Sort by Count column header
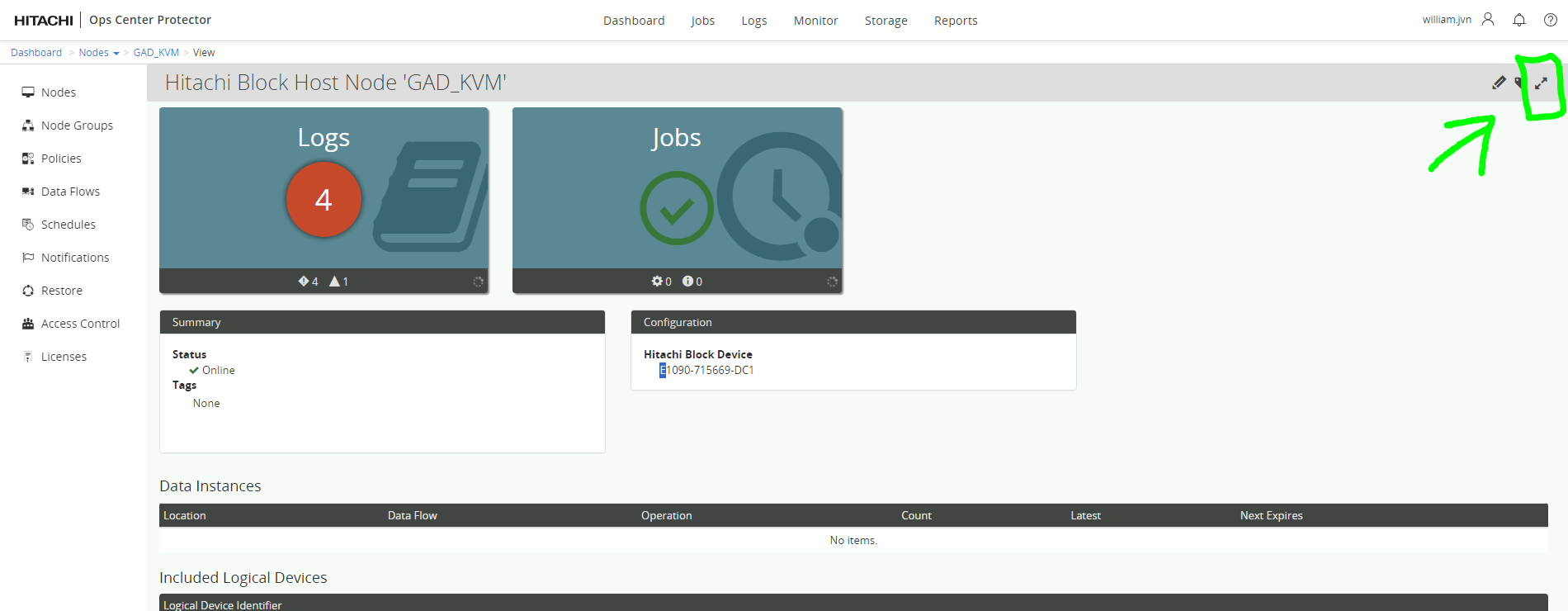Viewport: 1568px width, 611px height. (916, 516)
